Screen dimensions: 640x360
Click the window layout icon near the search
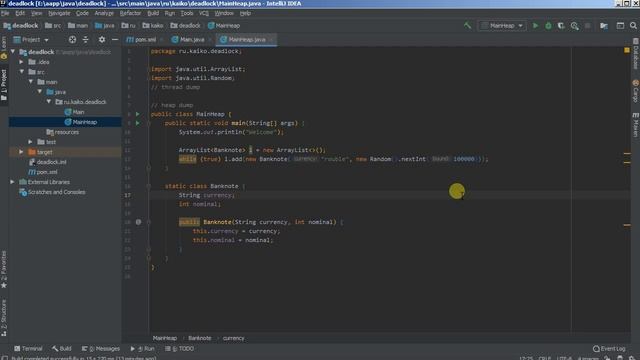[x=620, y=26]
